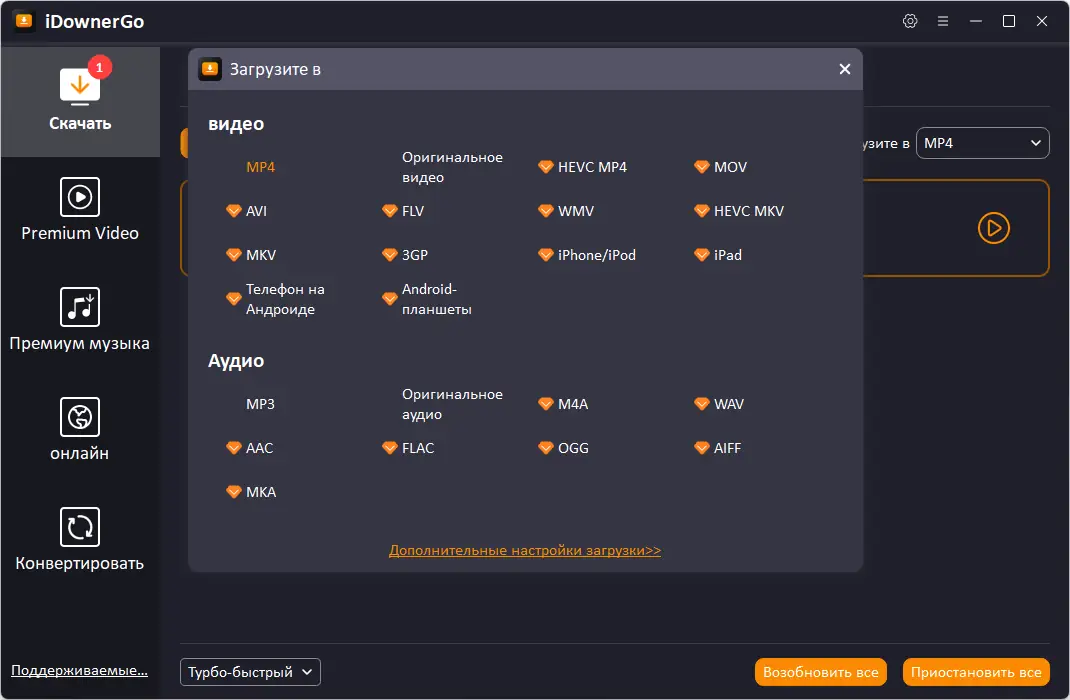Select Оригинальное видео format option

[452, 167]
